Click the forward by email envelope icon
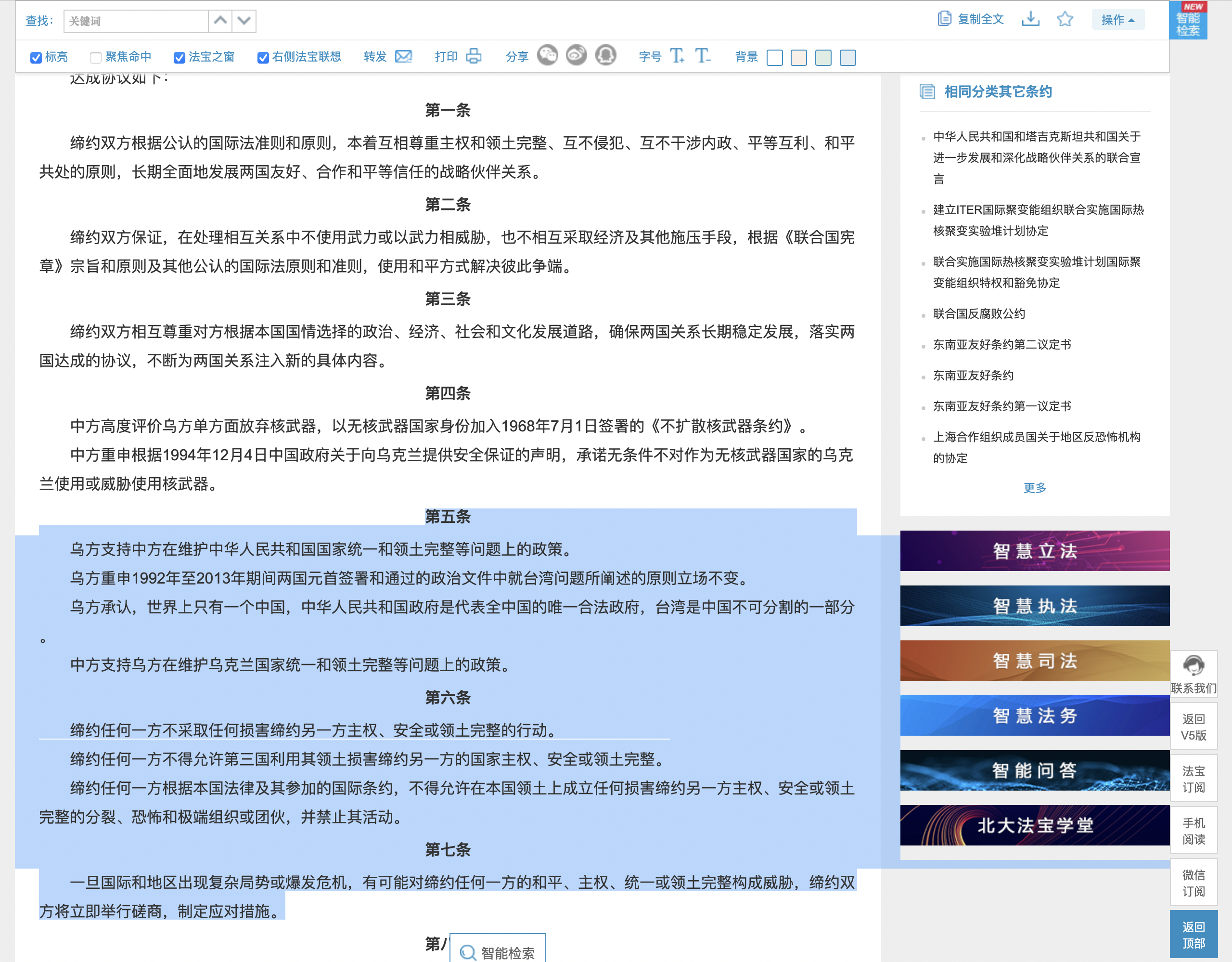Image resolution: width=1232 pixels, height=962 pixels. coord(404,56)
